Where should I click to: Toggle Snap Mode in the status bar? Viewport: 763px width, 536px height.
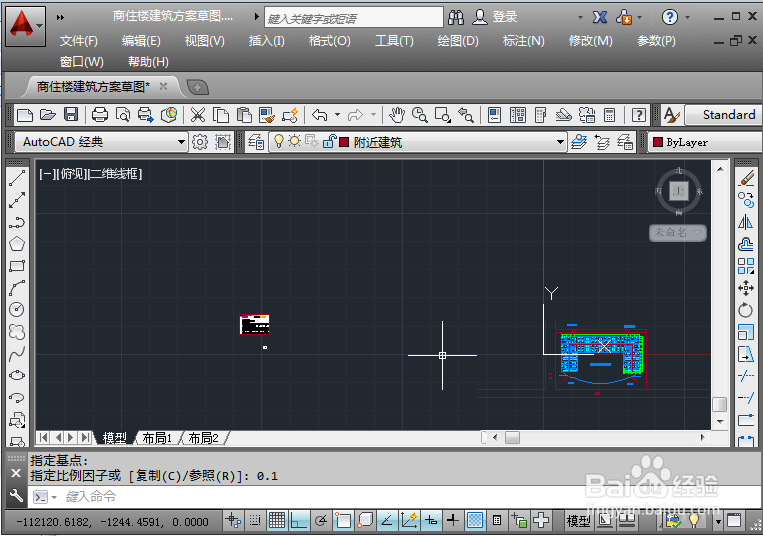pos(254,521)
